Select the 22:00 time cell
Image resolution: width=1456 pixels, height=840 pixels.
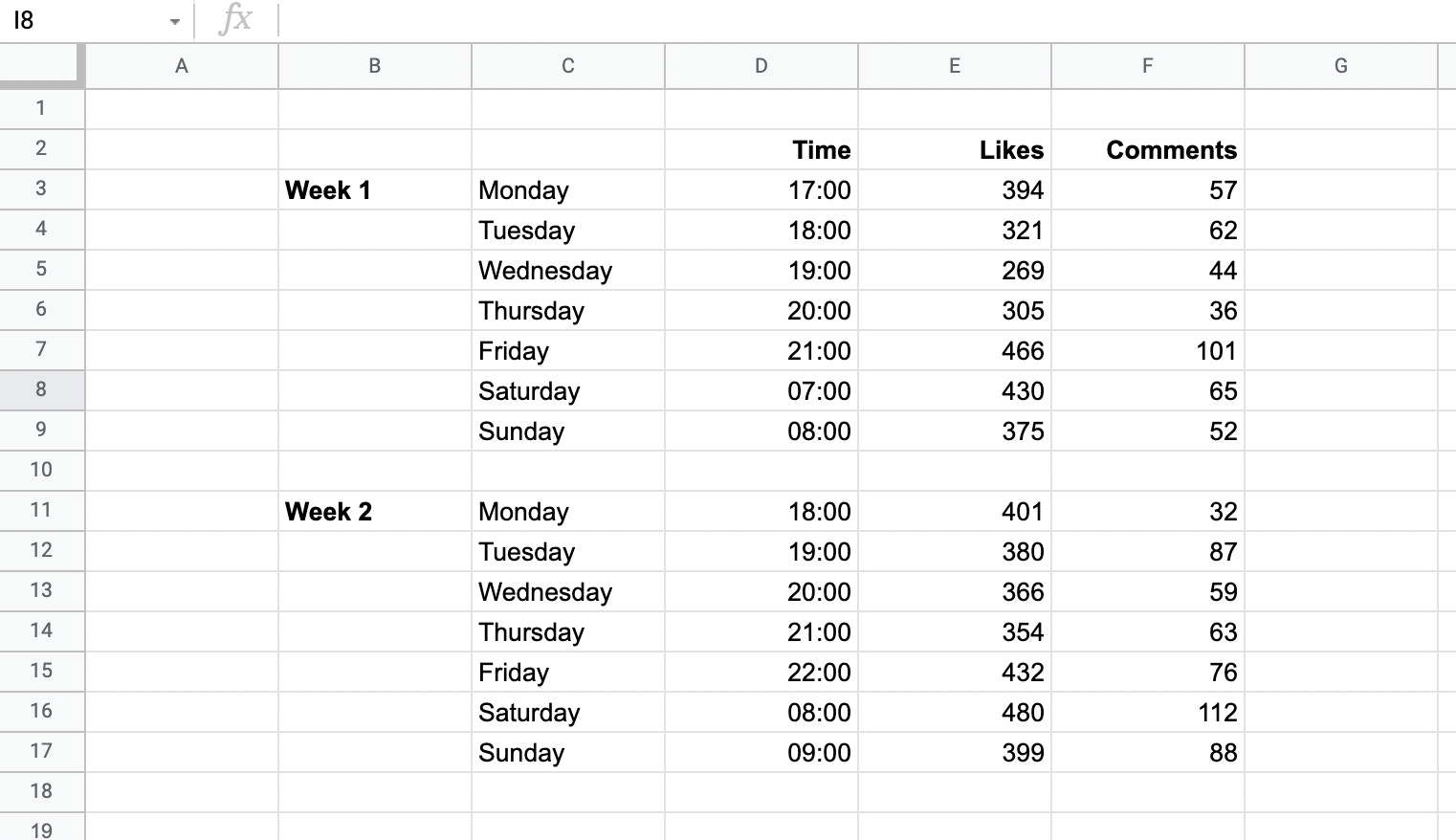761,673
